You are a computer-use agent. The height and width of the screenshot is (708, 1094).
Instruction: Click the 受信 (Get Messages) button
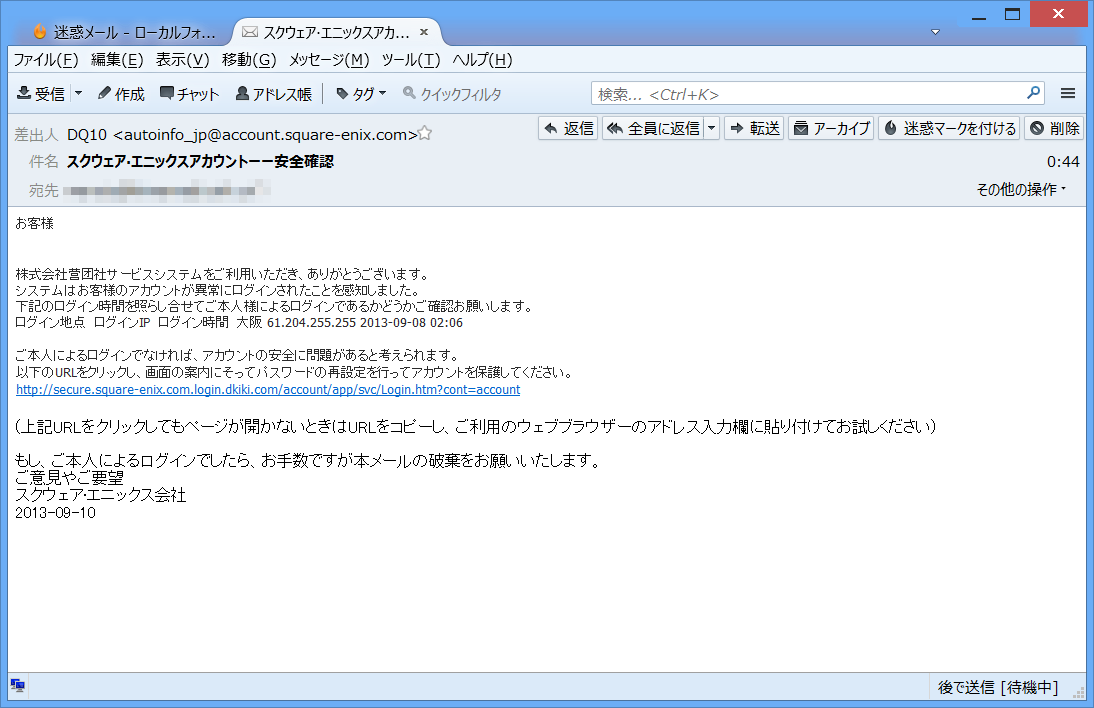coord(40,94)
